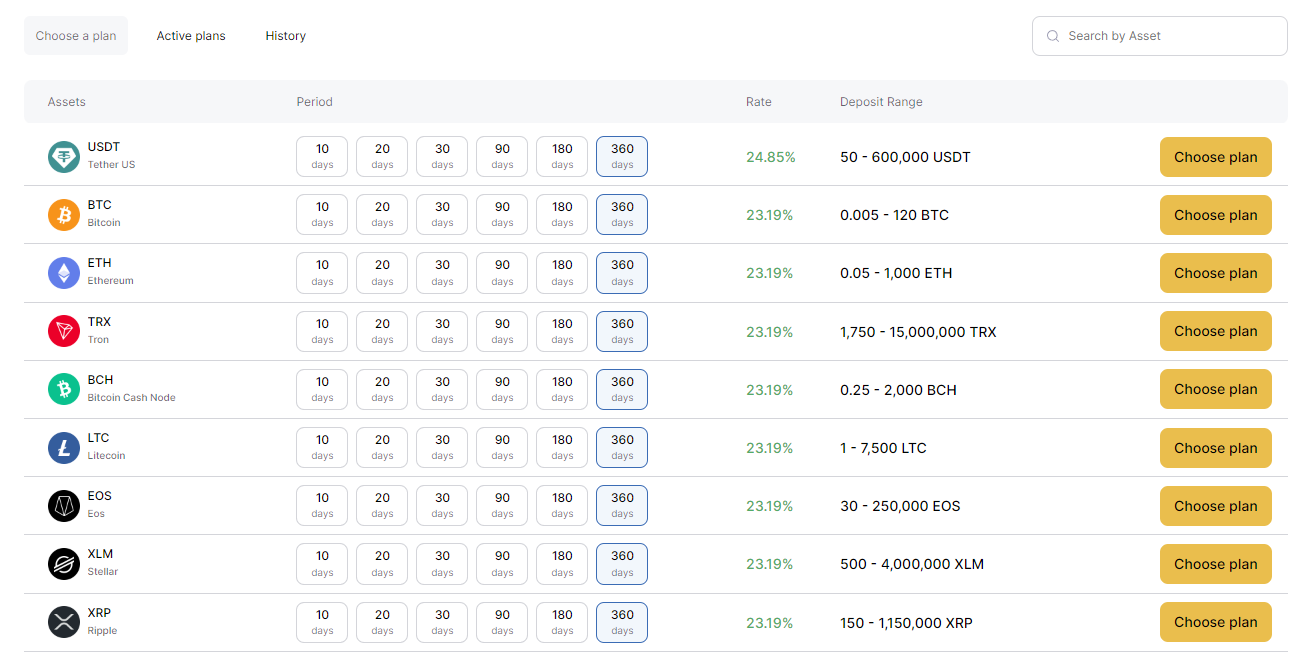Screen dimensions: 1290x653
Task: Click deposit range 500 - 4,000,000 XLM
Action: [x=912, y=564]
